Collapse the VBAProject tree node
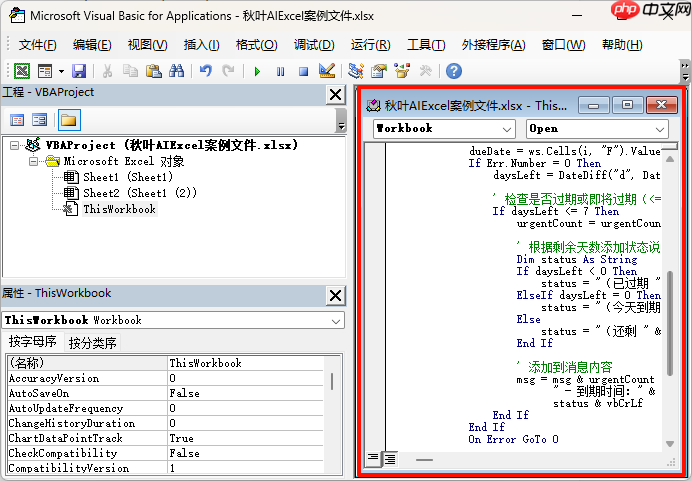Image resolution: width=692 pixels, height=481 pixels. [x=15, y=145]
